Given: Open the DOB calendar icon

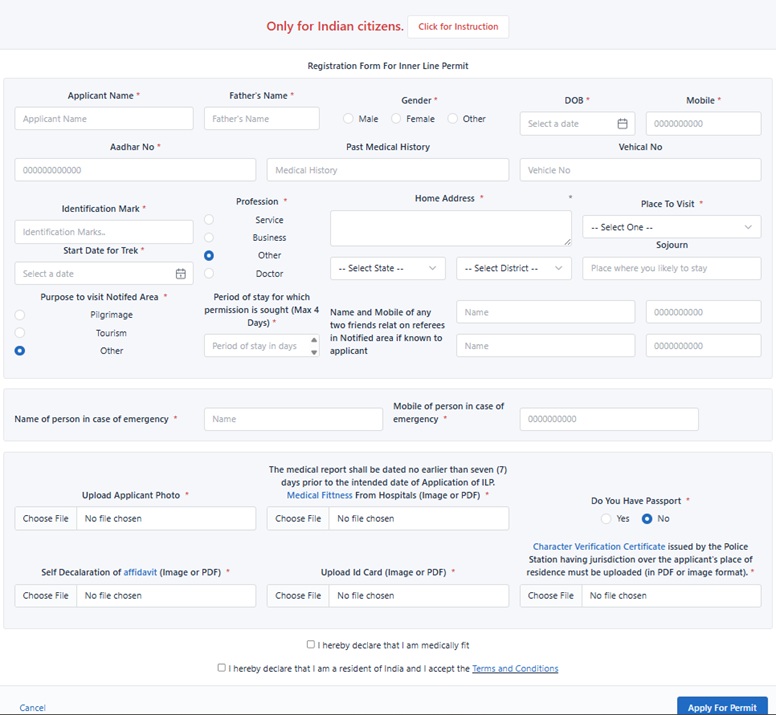Looking at the screenshot, I should [x=622, y=124].
